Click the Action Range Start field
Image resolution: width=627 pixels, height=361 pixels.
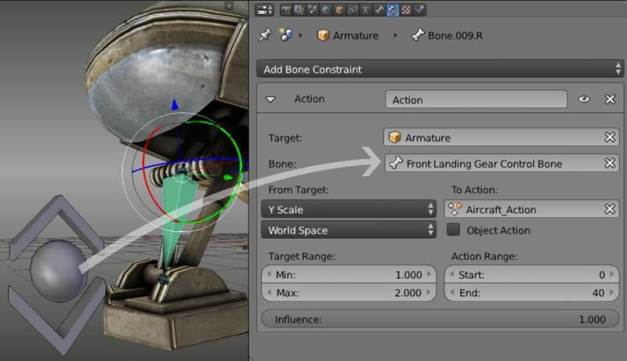pyautogui.click(x=531, y=275)
